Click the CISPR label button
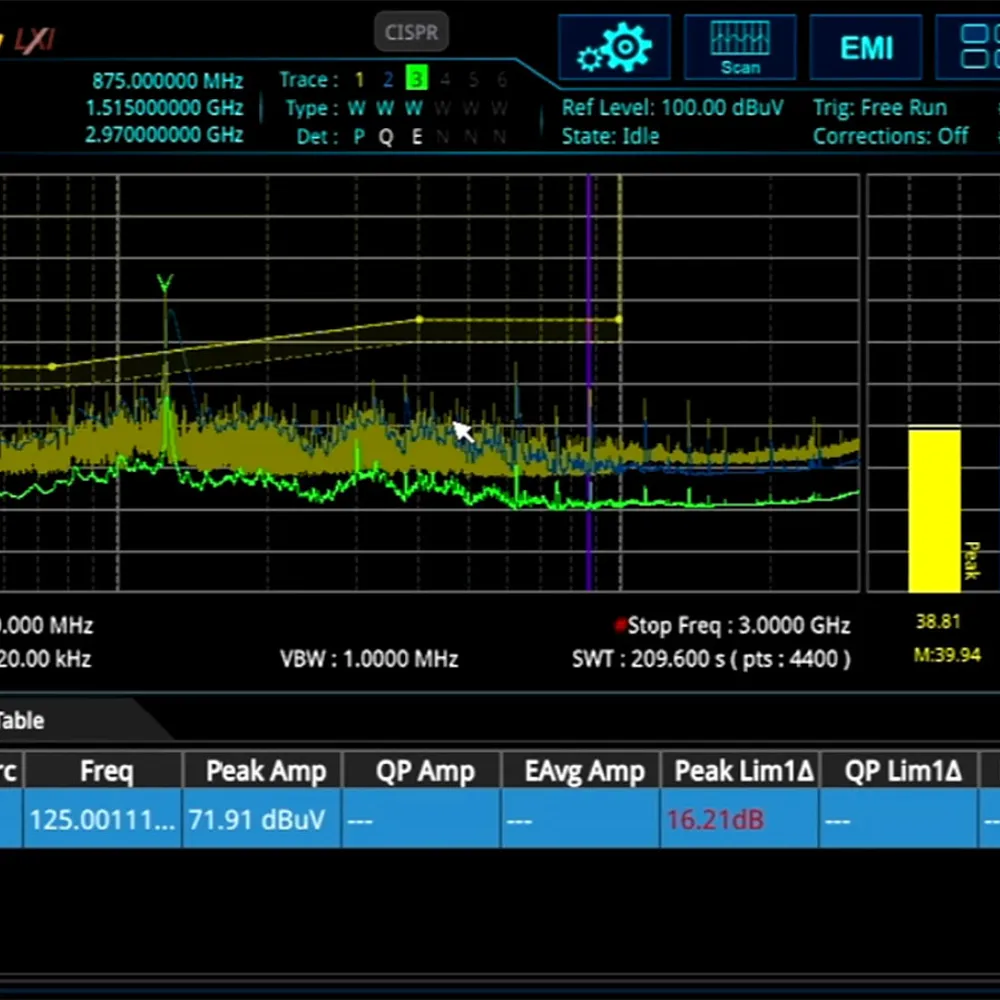1000x1000 pixels. point(411,33)
